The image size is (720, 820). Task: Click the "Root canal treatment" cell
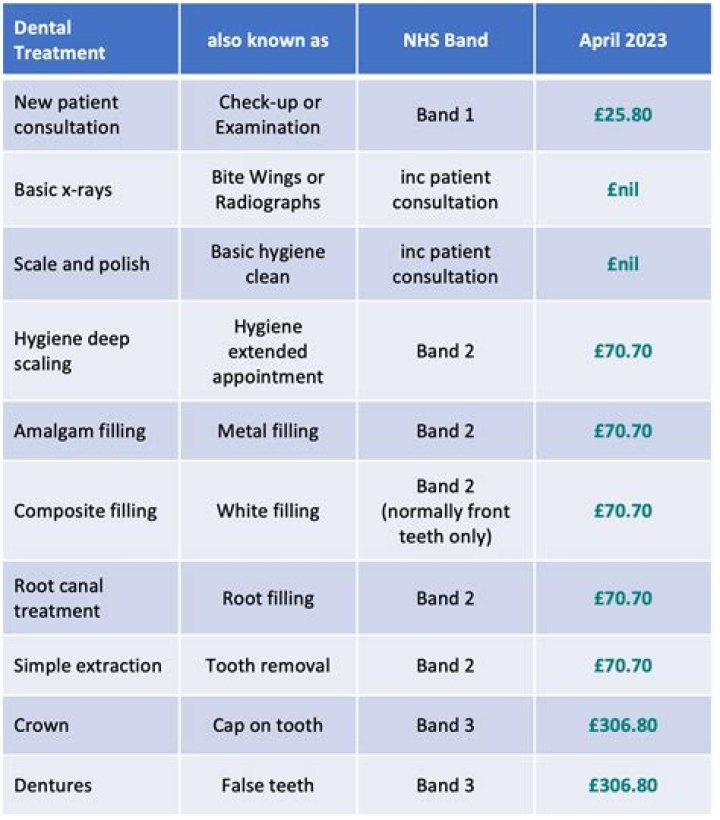pos(59,598)
